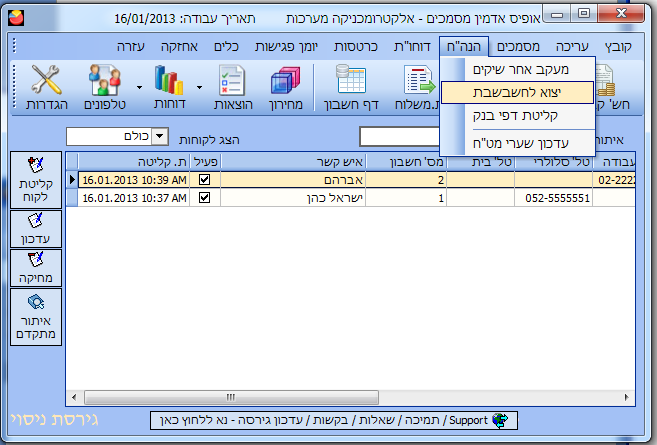Open the הגדרות settings tool icon
Screen dimensions: 657x445
(45, 87)
